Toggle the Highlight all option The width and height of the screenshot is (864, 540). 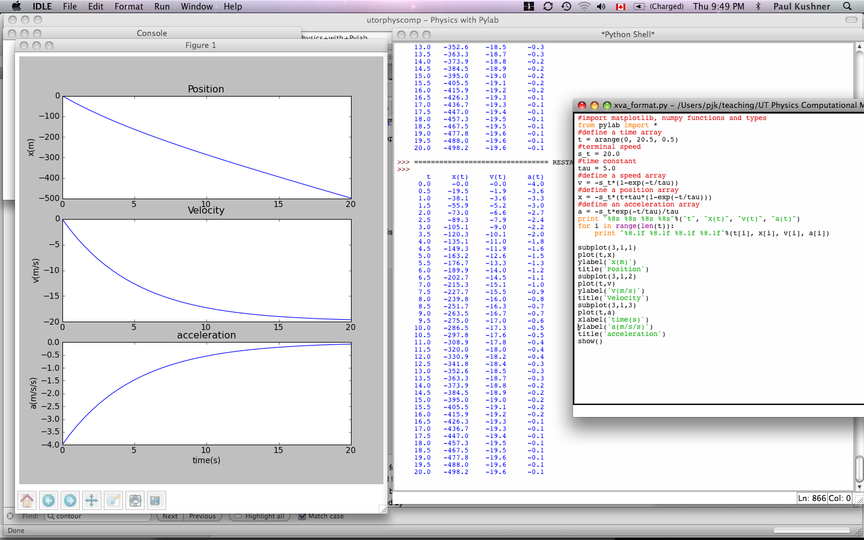237,517
